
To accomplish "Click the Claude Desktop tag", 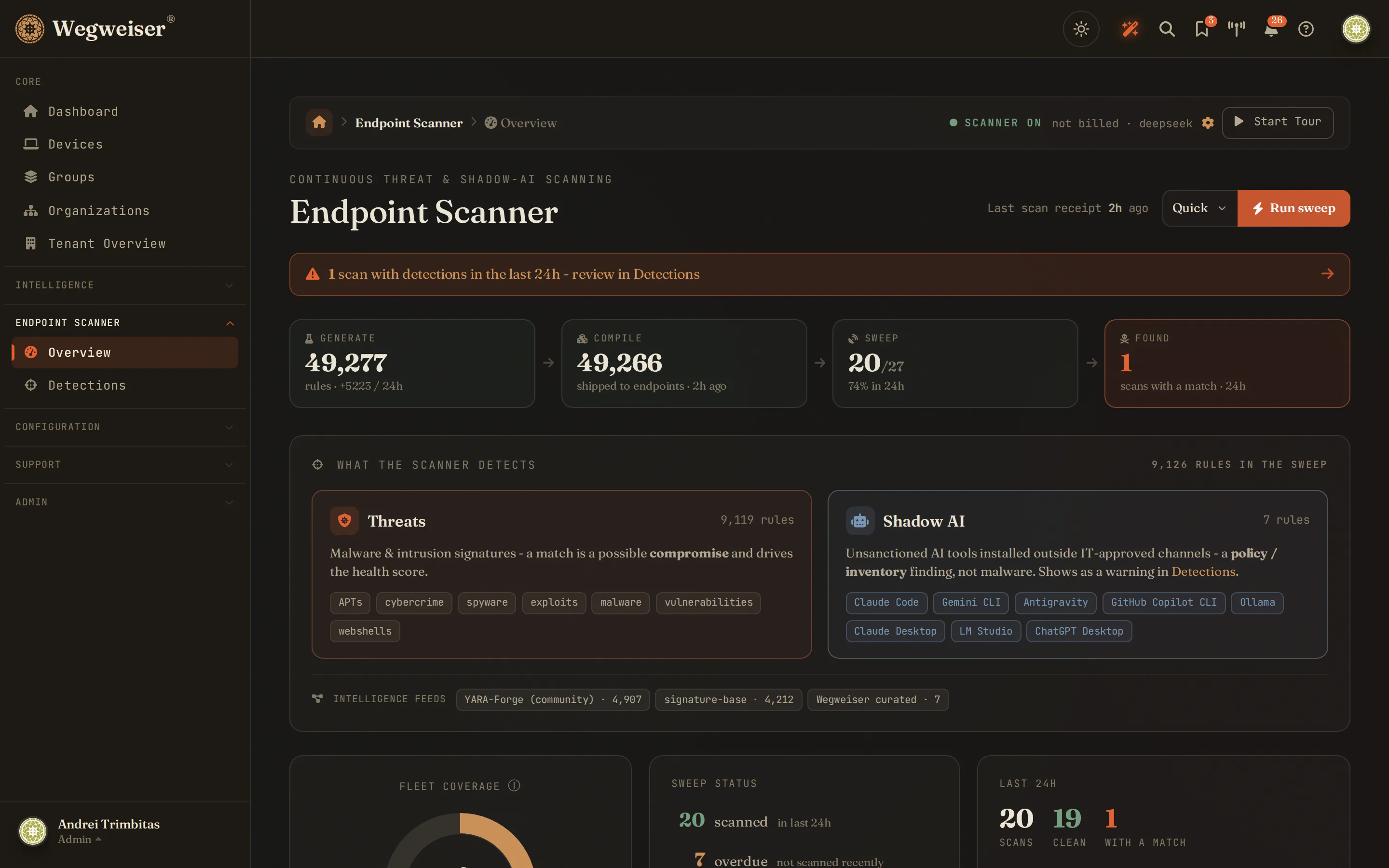I will pos(895,632).
